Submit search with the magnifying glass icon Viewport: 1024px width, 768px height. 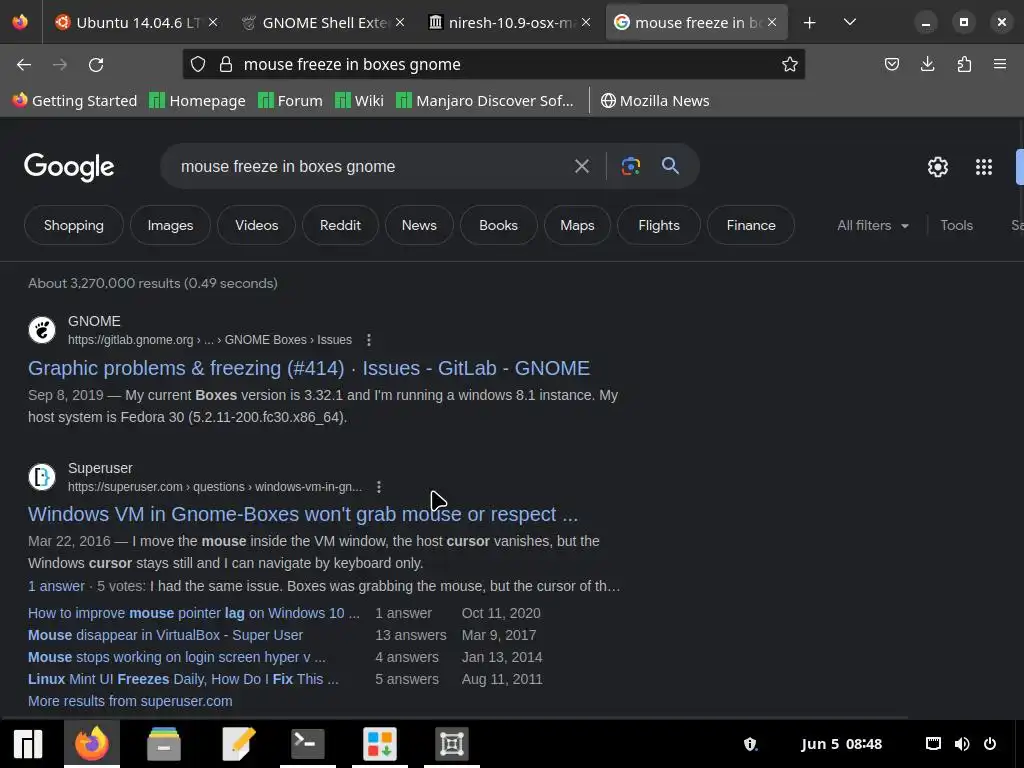click(670, 166)
